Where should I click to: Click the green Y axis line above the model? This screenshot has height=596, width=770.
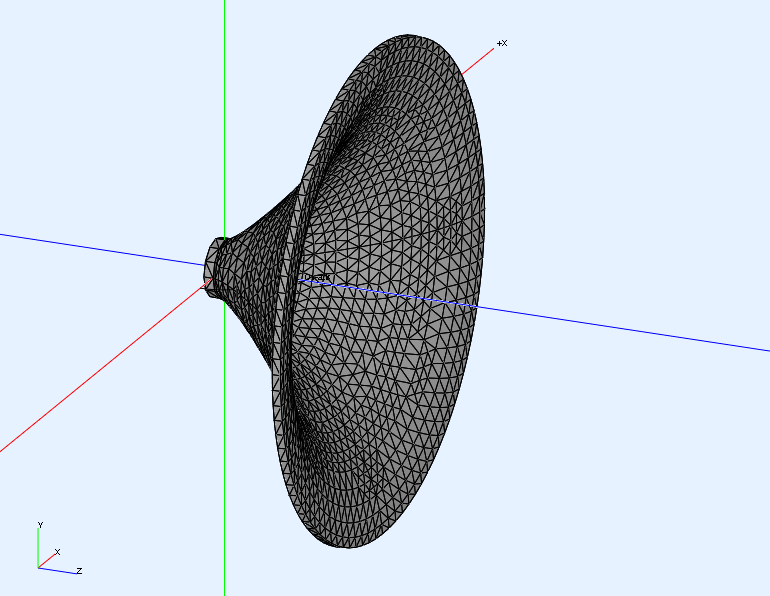[x=224, y=100]
